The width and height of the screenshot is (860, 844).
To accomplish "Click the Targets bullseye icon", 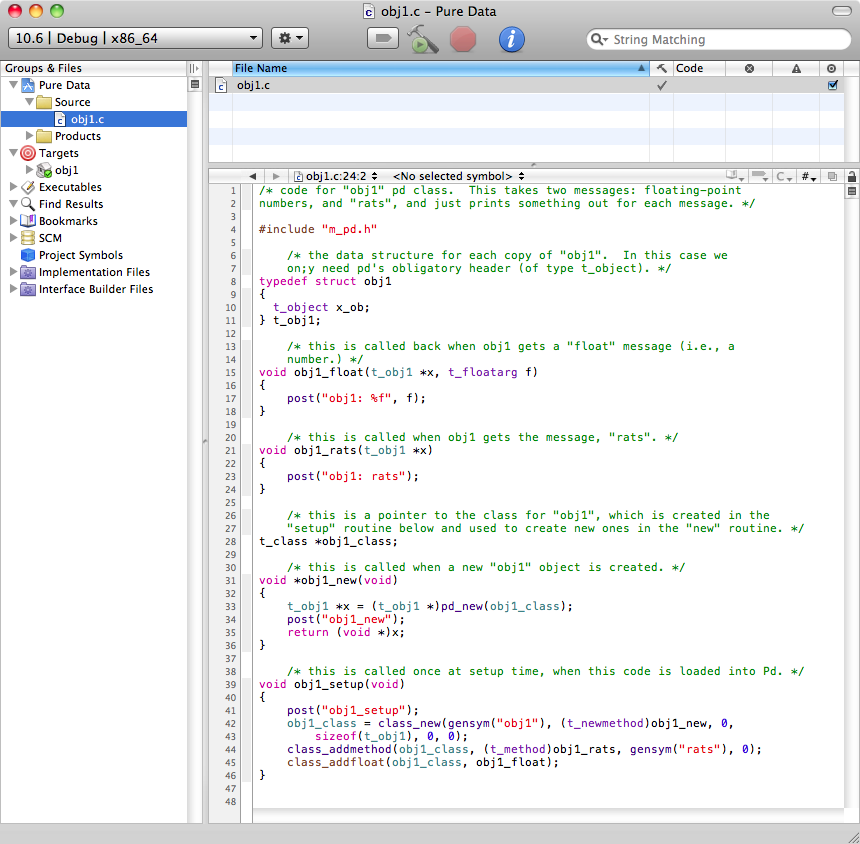I will click(28, 153).
